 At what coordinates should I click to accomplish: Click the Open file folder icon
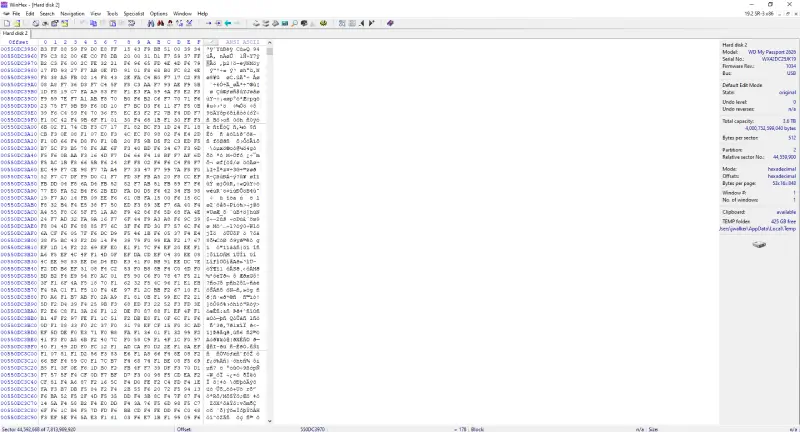point(15,22)
